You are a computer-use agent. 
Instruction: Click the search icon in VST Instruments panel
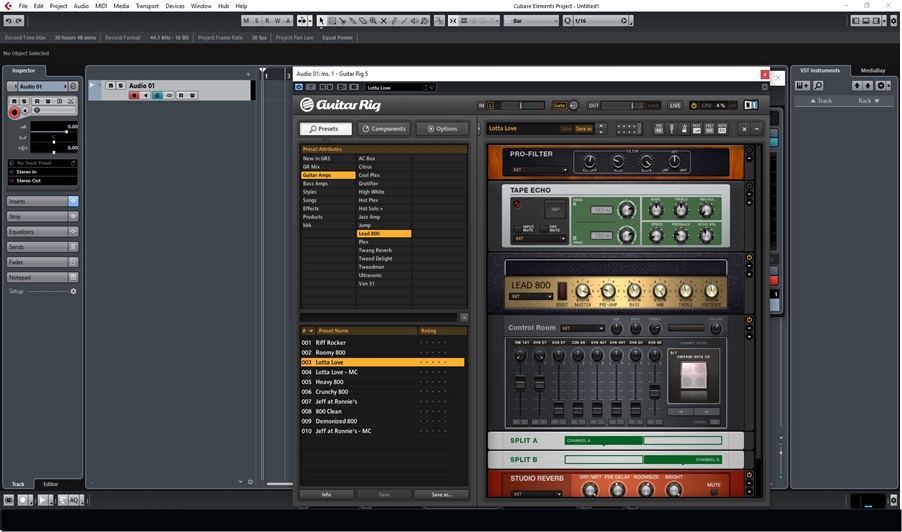coord(818,86)
